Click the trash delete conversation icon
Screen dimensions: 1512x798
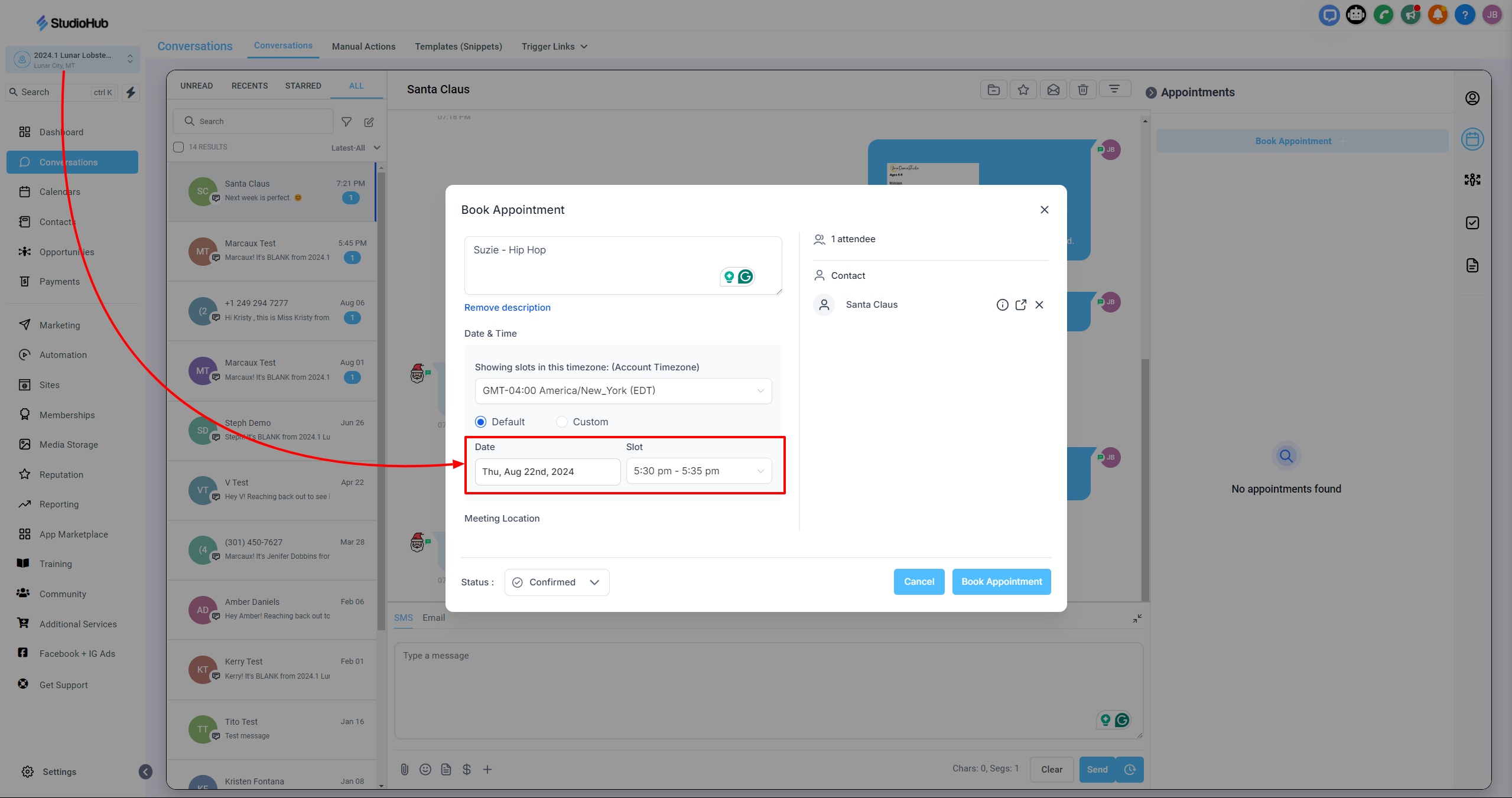click(x=1082, y=90)
